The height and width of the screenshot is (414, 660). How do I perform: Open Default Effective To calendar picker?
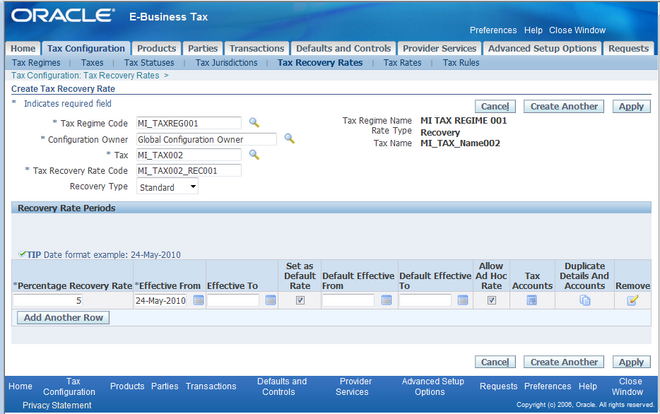pos(463,300)
